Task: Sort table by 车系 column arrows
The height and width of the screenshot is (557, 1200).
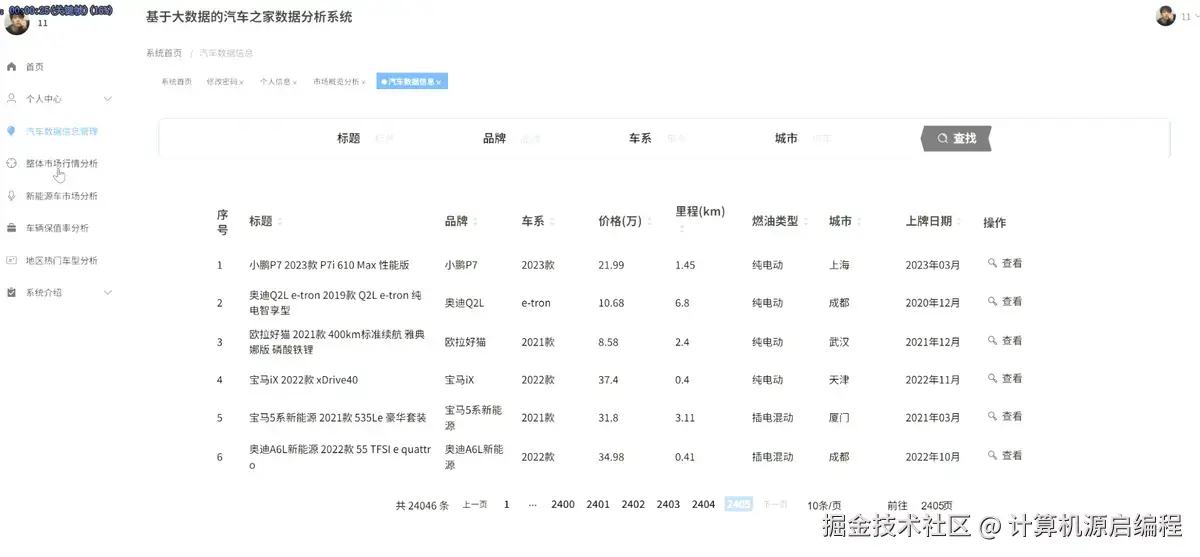Action: [x=552, y=222]
